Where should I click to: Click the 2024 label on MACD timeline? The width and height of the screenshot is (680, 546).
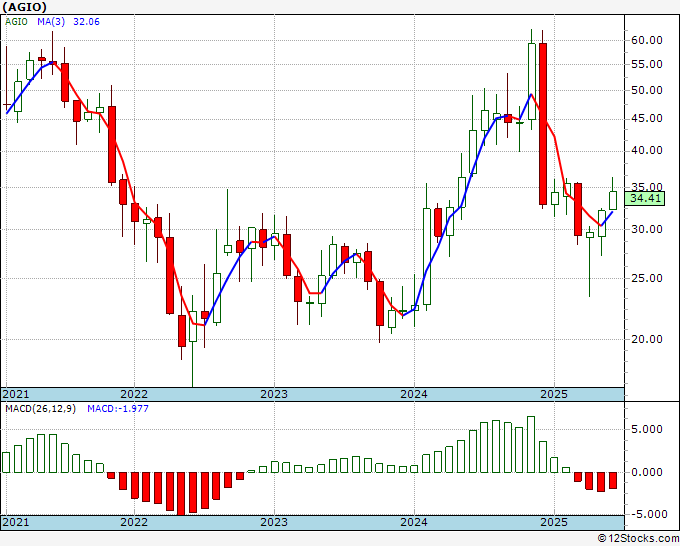[414, 522]
